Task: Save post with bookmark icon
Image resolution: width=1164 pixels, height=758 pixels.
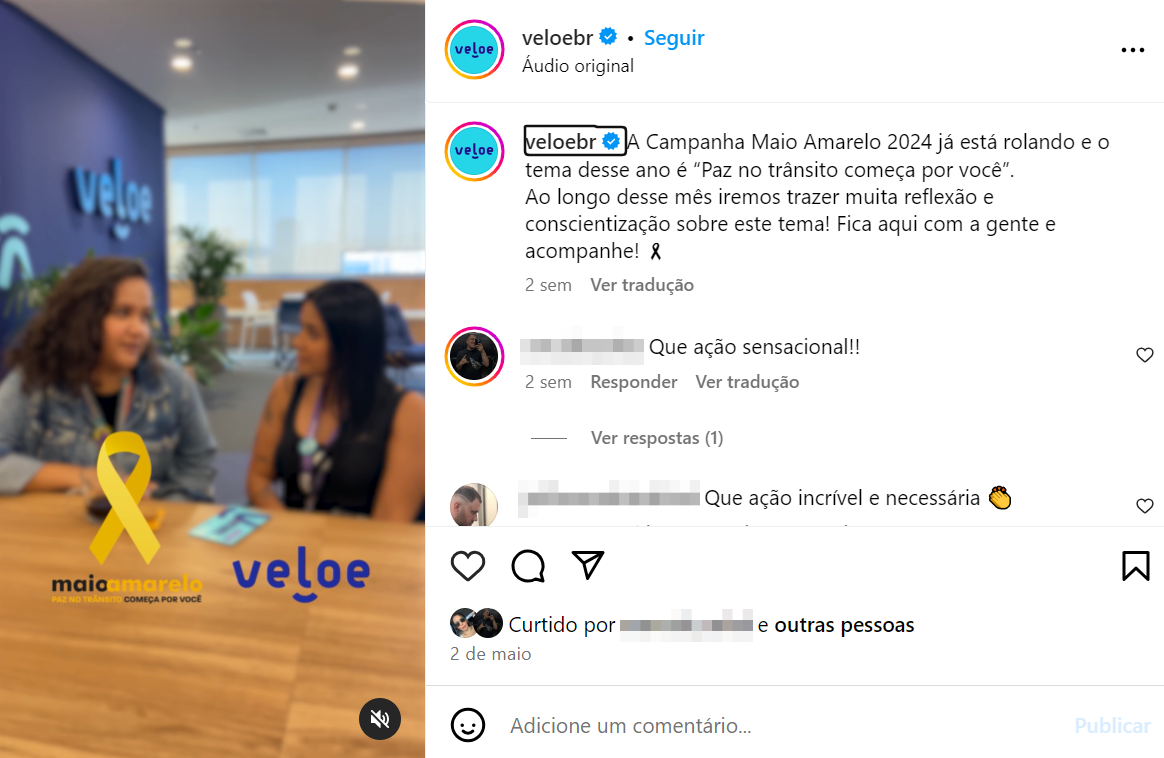Action: (x=1135, y=566)
